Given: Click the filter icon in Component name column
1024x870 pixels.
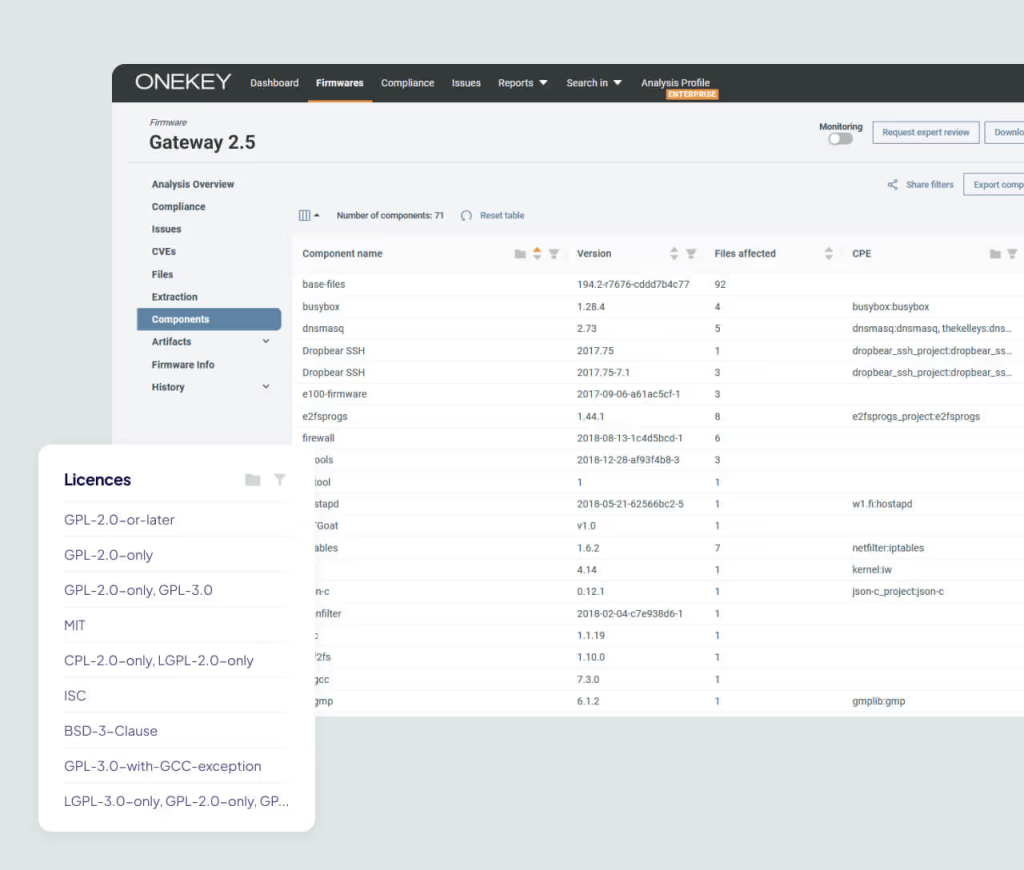Looking at the screenshot, I should 554,254.
